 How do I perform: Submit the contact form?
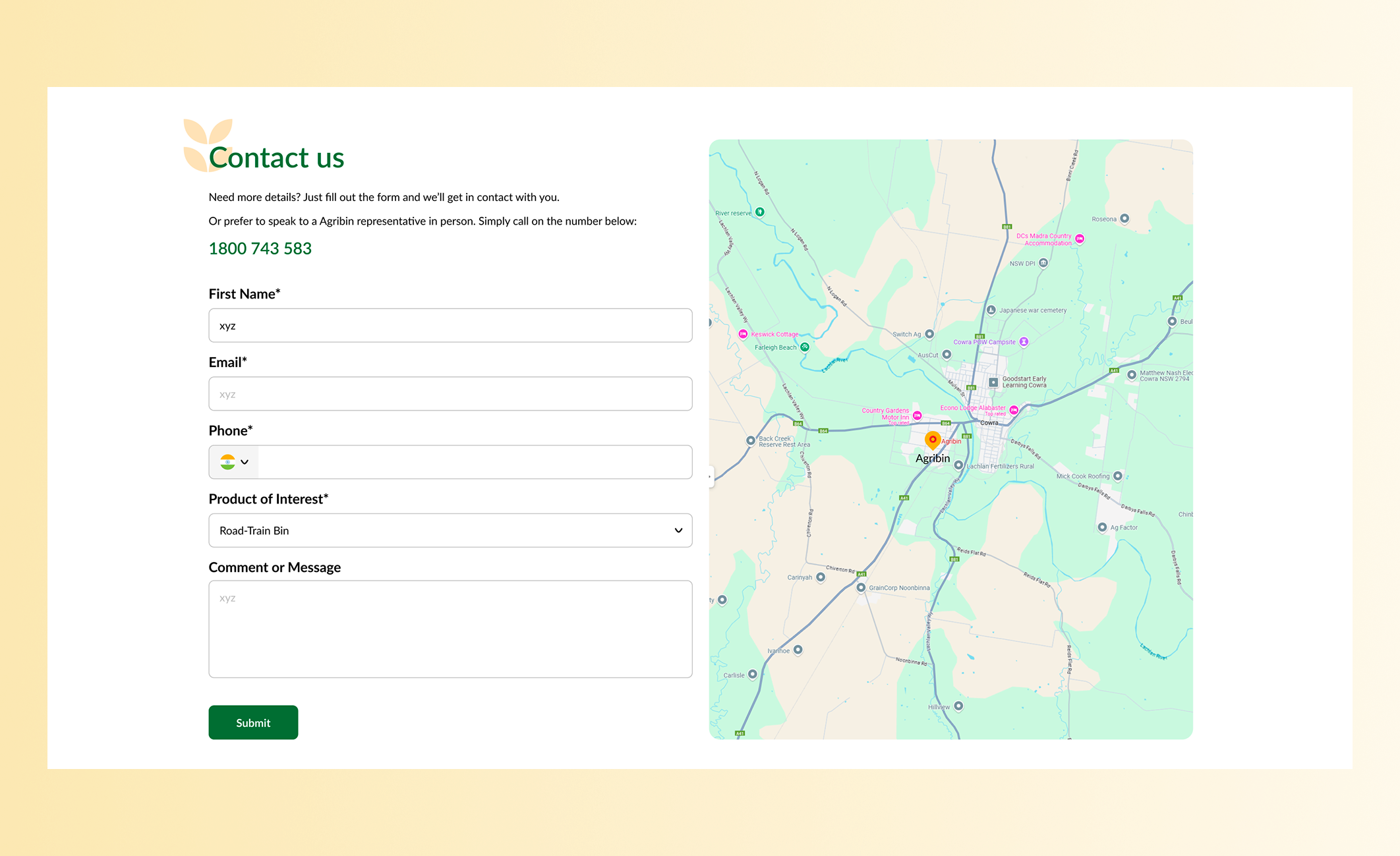253,722
